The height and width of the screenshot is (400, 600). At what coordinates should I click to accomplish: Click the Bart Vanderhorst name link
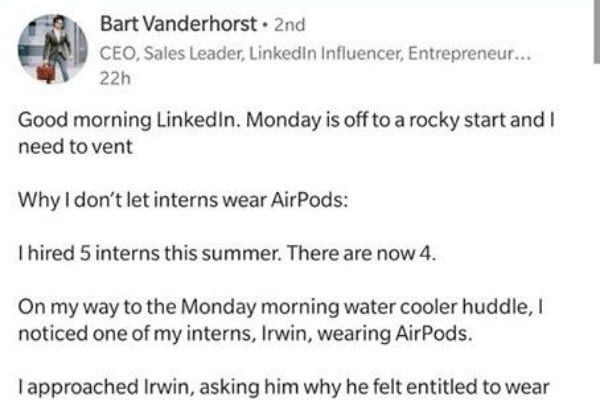pos(178,24)
